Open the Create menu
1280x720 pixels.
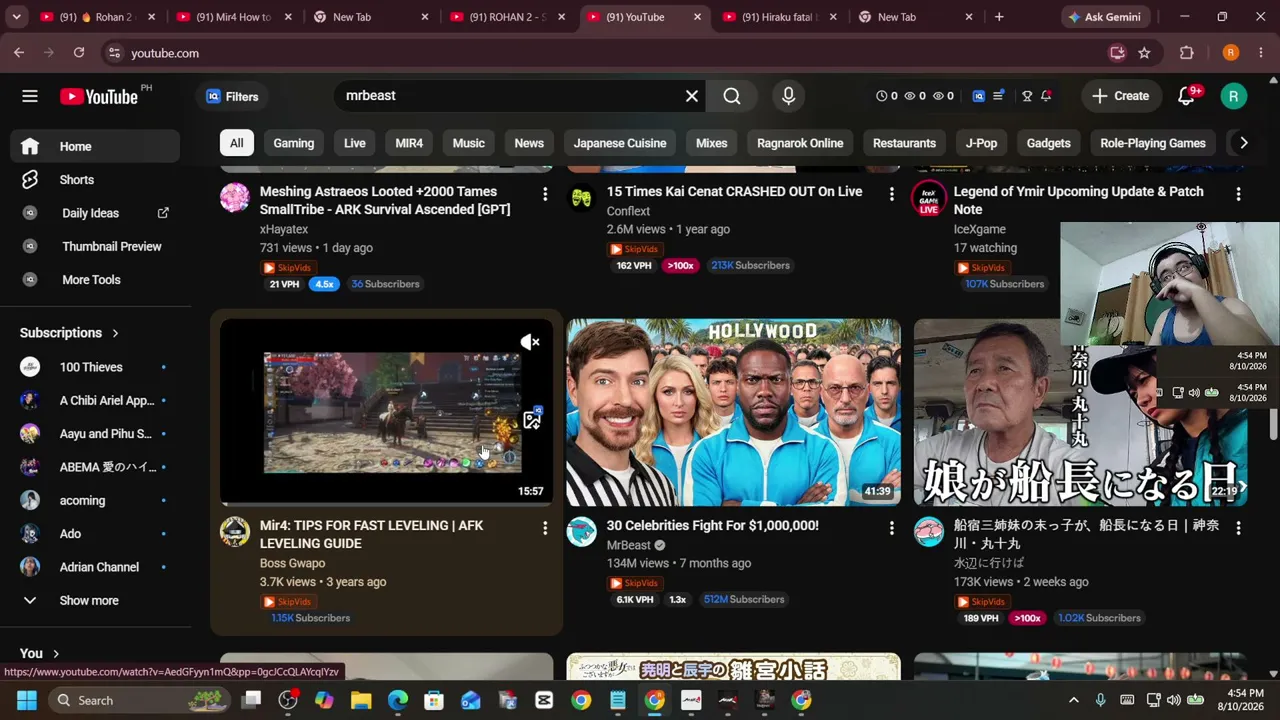click(x=1121, y=96)
